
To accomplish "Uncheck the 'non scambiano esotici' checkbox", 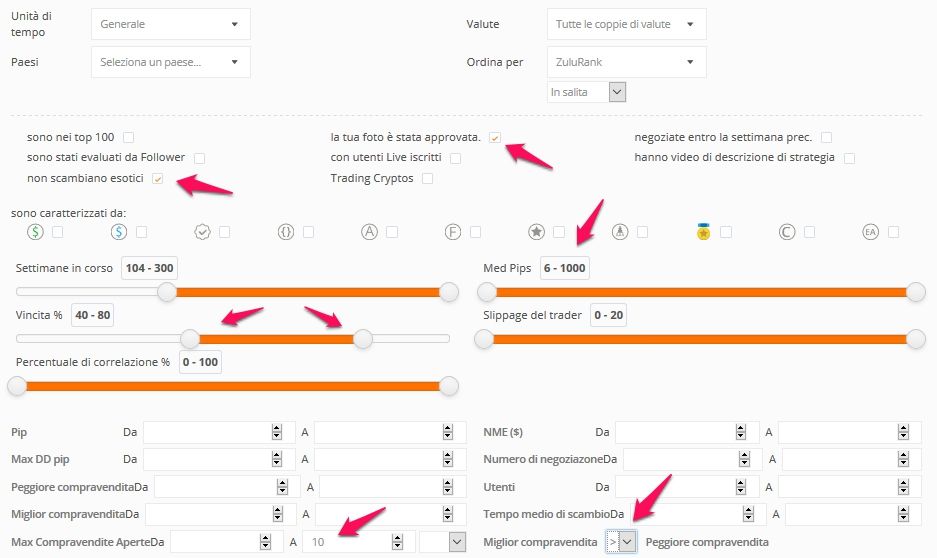I will 158,179.
